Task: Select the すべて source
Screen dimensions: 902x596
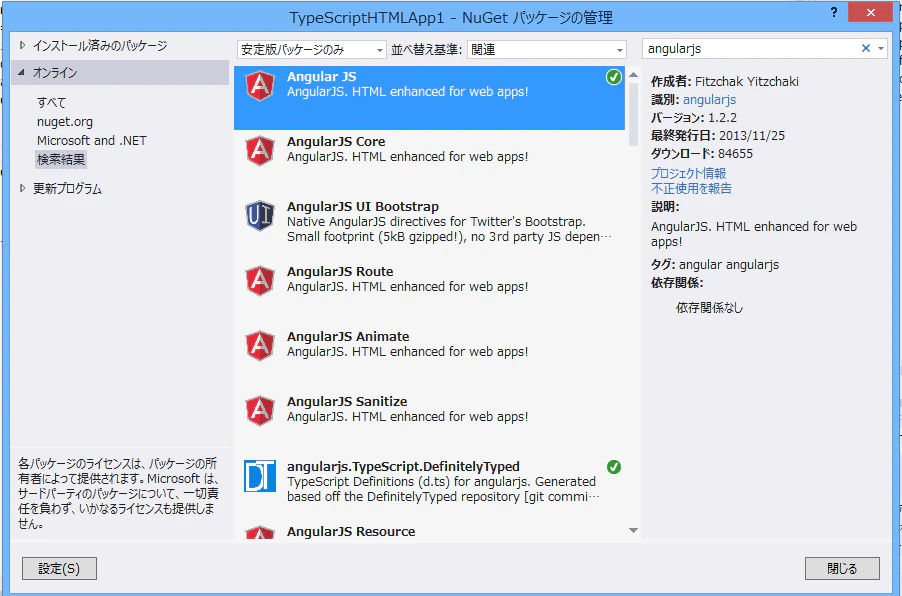Action: click(x=52, y=102)
